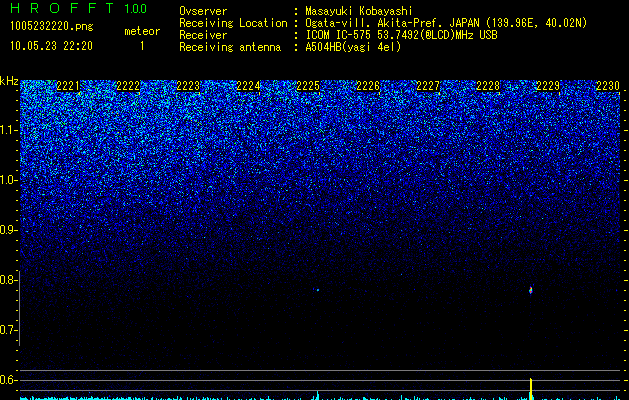Click the 0.6 kHz axis label

(8, 380)
